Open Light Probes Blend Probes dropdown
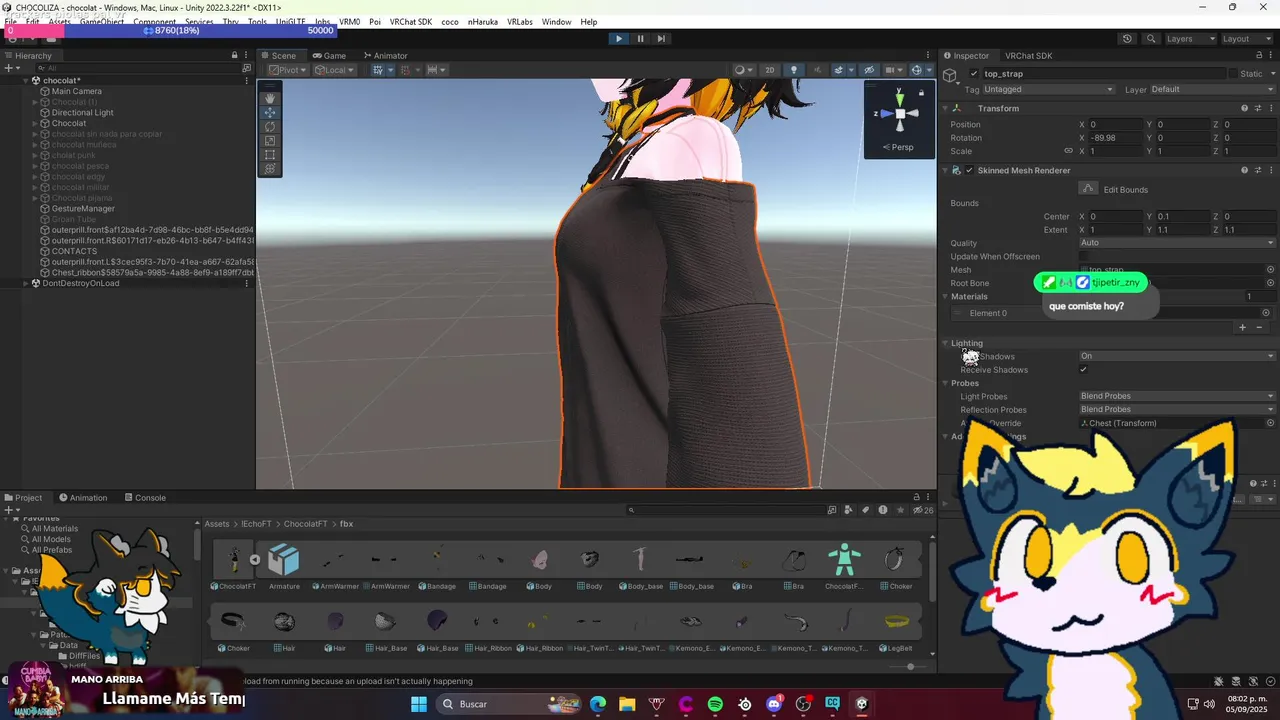 1177,396
